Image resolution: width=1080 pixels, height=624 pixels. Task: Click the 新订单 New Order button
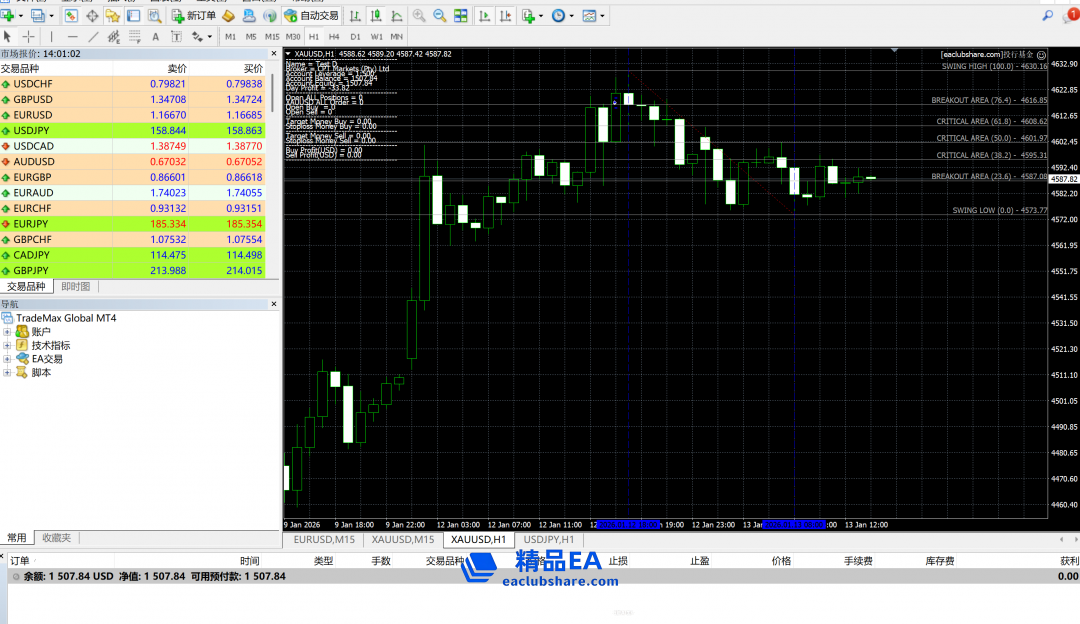(194, 16)
